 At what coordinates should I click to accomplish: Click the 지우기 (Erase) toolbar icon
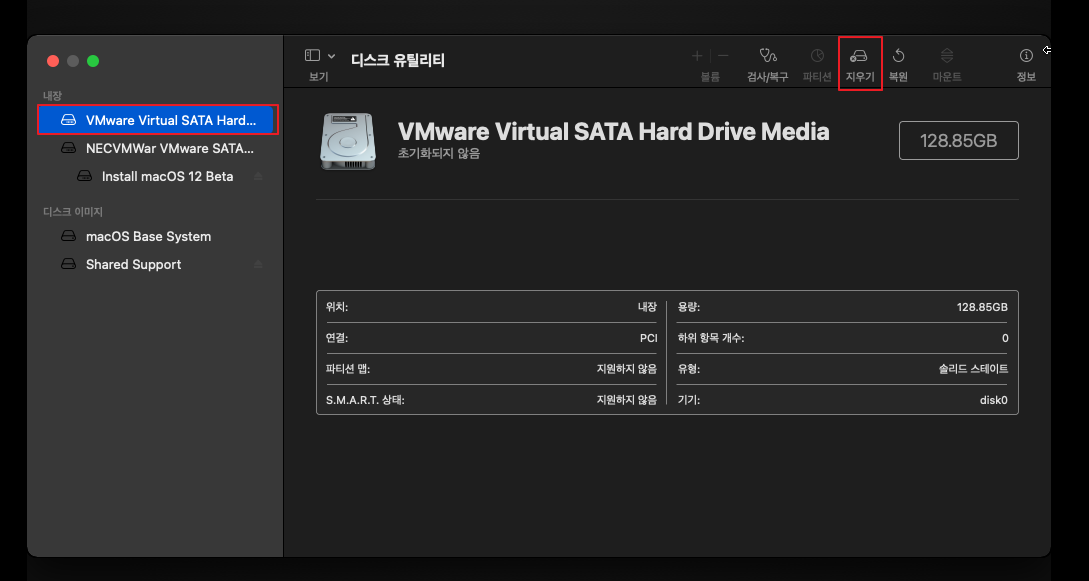coord(860,56)
